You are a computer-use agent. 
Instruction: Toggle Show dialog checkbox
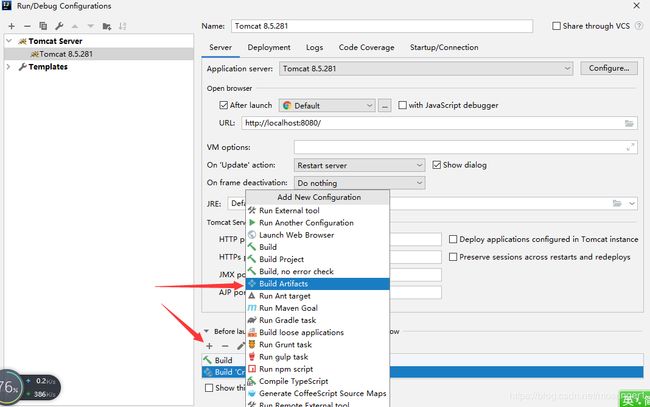[437, 165]
